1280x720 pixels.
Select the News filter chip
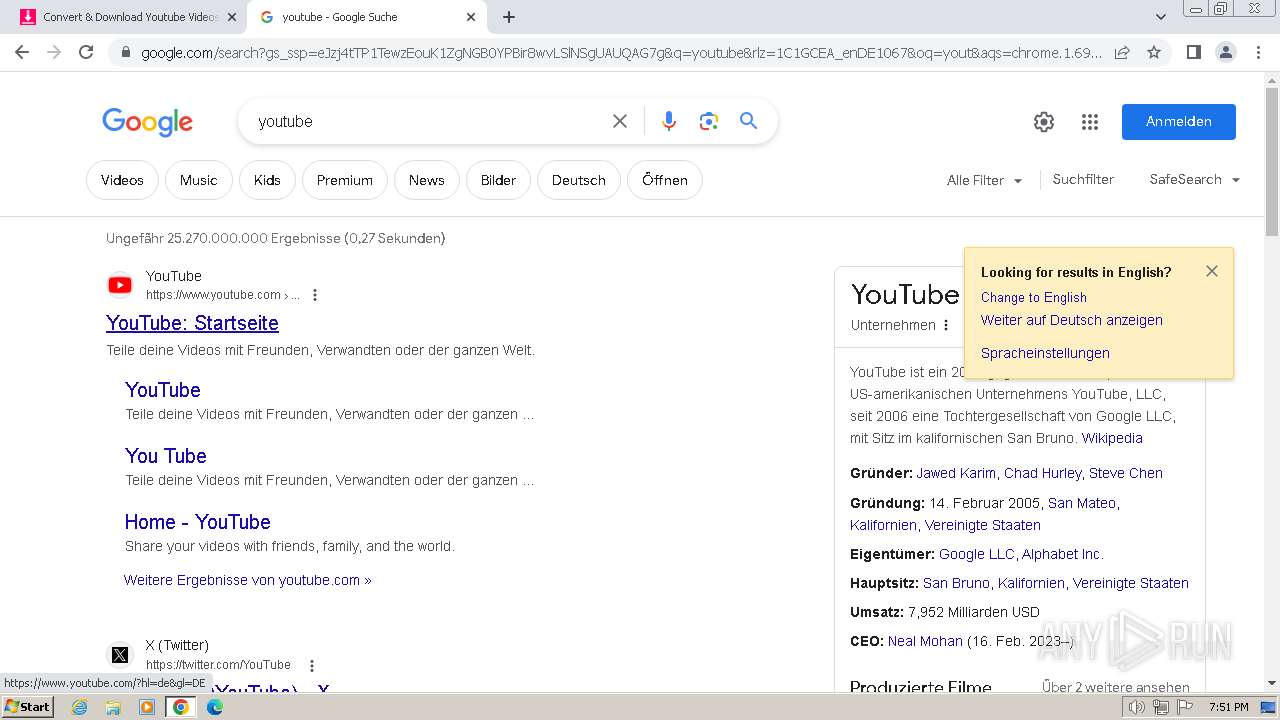click(426, 180)
